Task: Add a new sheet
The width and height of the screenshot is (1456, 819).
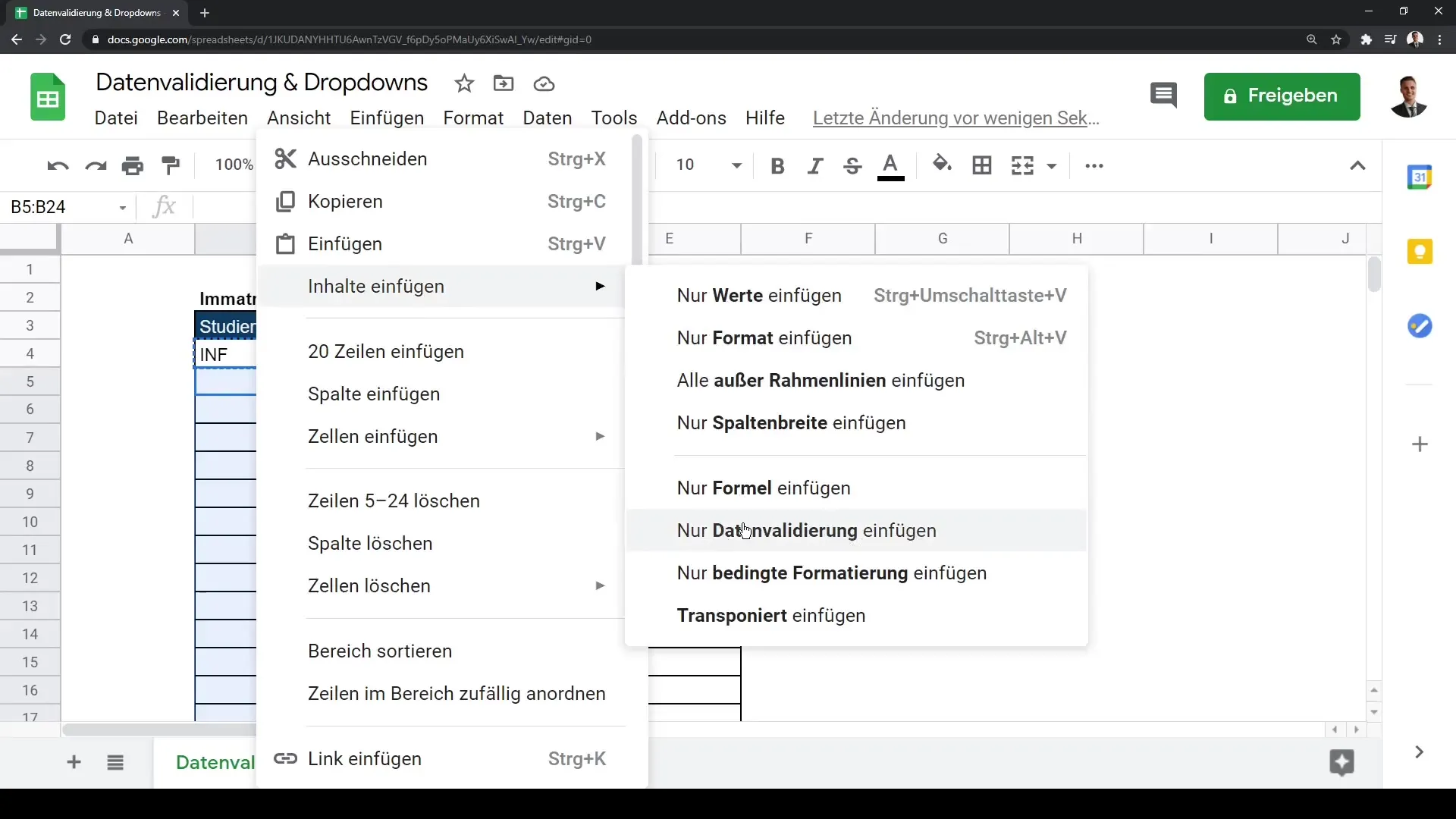Action: tap(74, 762)
